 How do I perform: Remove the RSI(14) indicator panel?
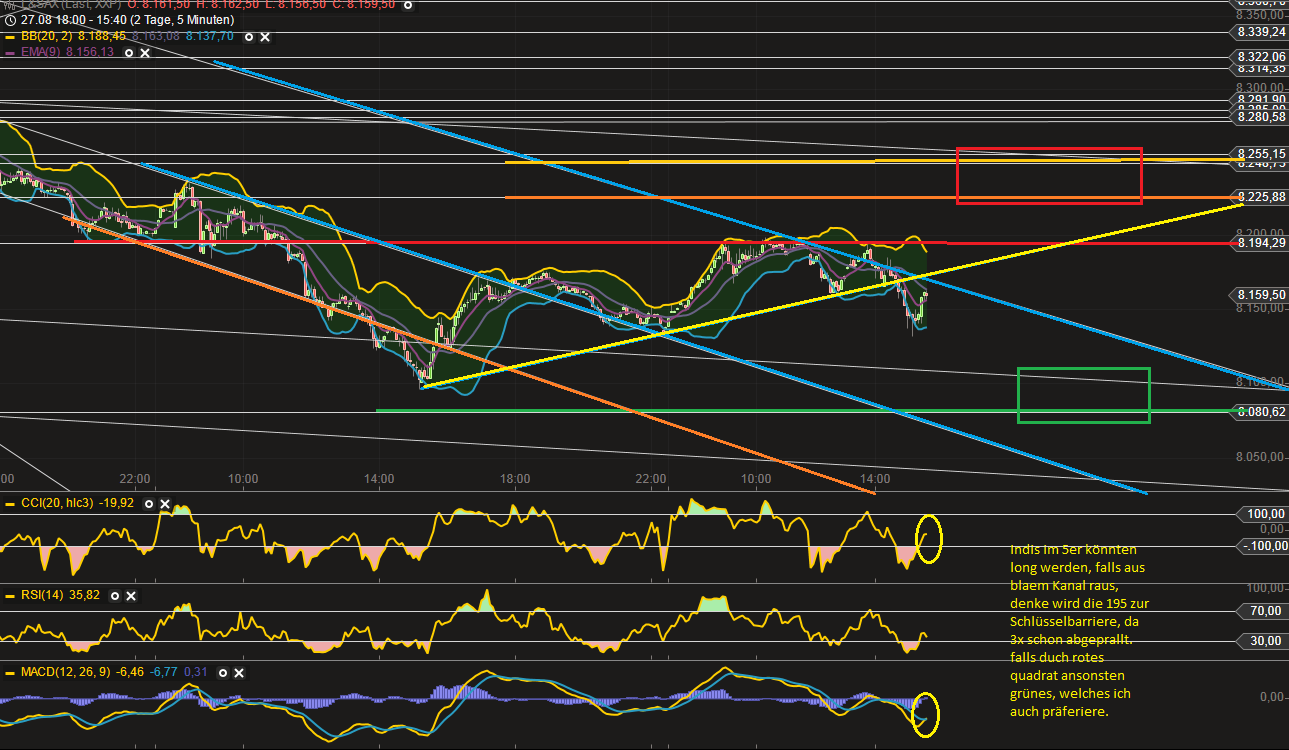pyautogui.click(x=131, y=595)
